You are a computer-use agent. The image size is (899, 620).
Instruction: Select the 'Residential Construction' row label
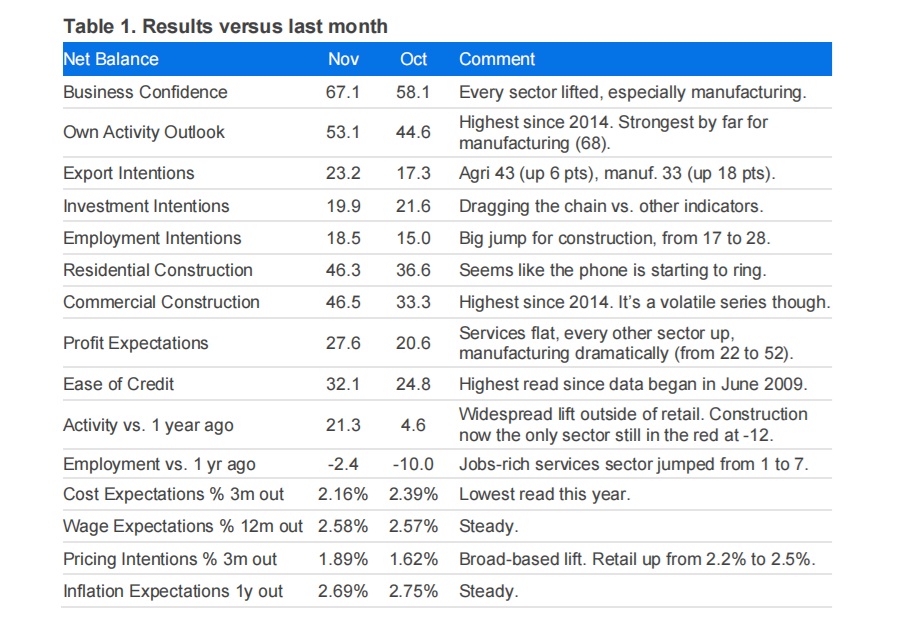tap(158, 270)
